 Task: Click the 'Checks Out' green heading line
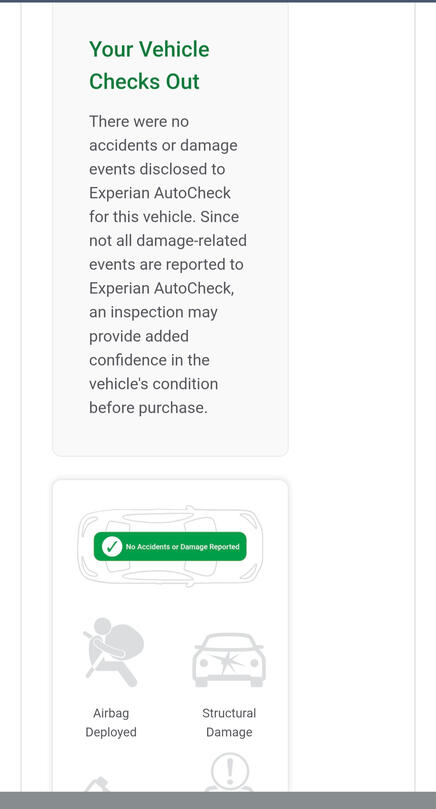[x=144, y=82]
